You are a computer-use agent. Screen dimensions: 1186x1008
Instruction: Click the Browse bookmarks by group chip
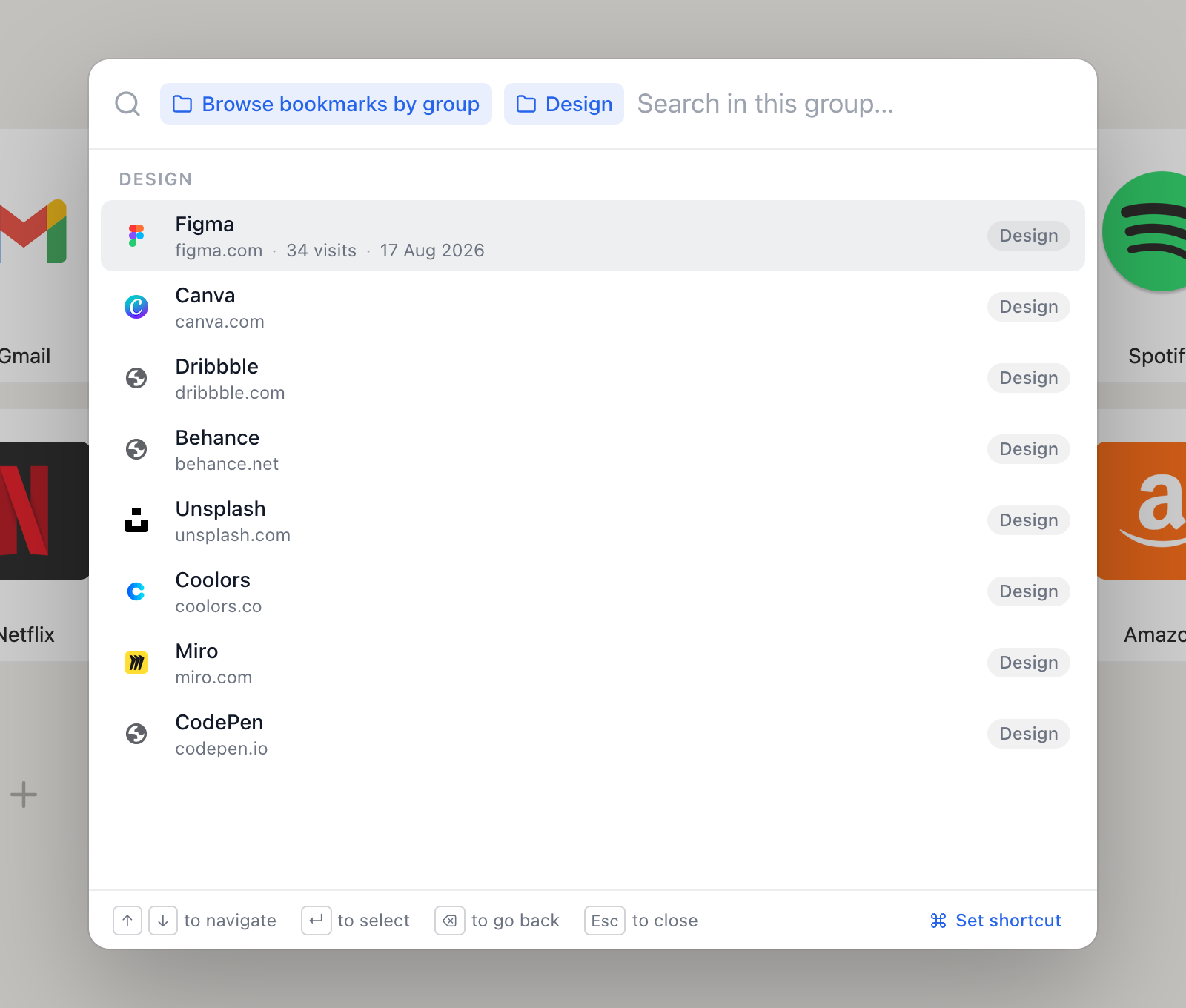[326, 104]
